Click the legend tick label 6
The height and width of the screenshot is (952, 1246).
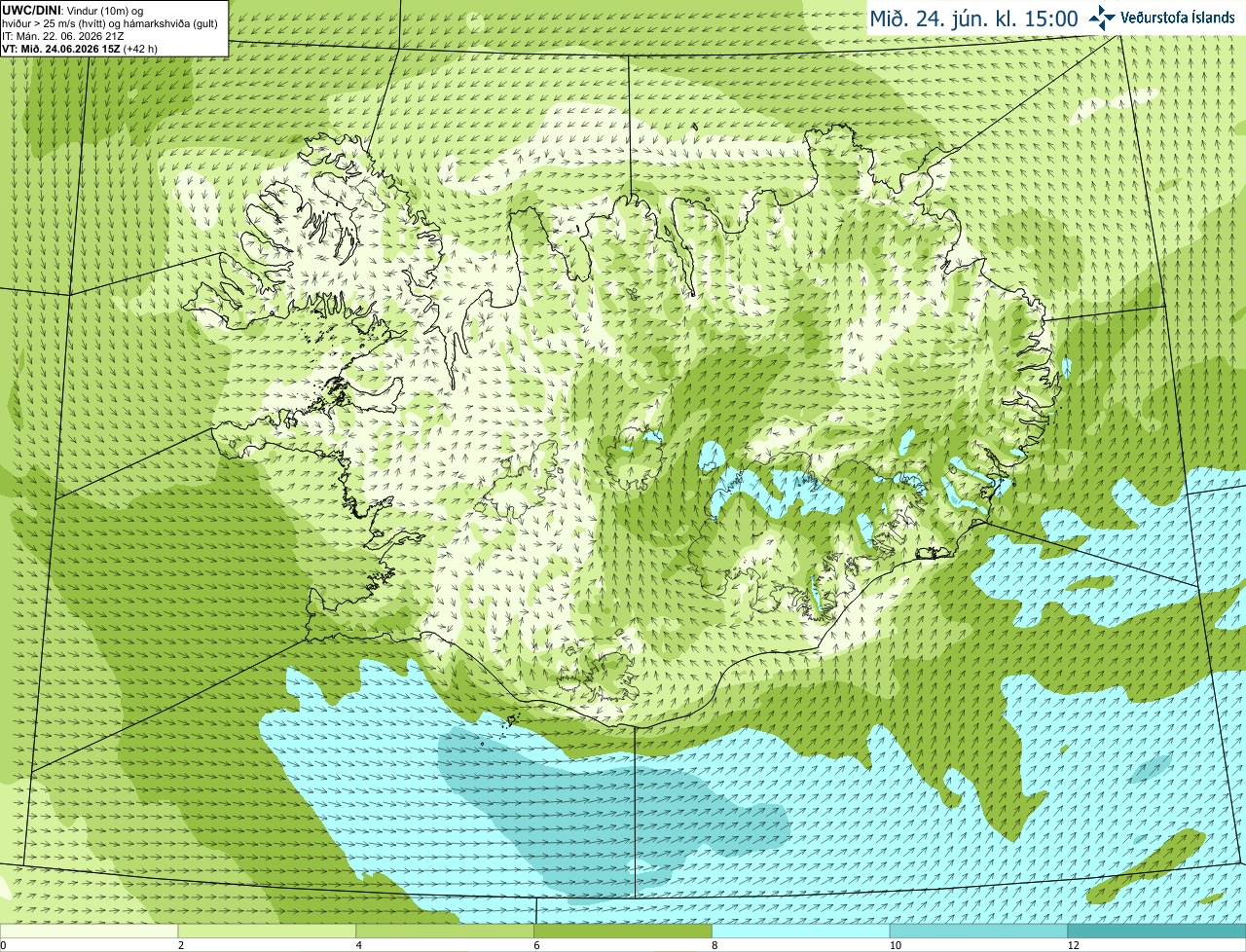coord(537,945)
